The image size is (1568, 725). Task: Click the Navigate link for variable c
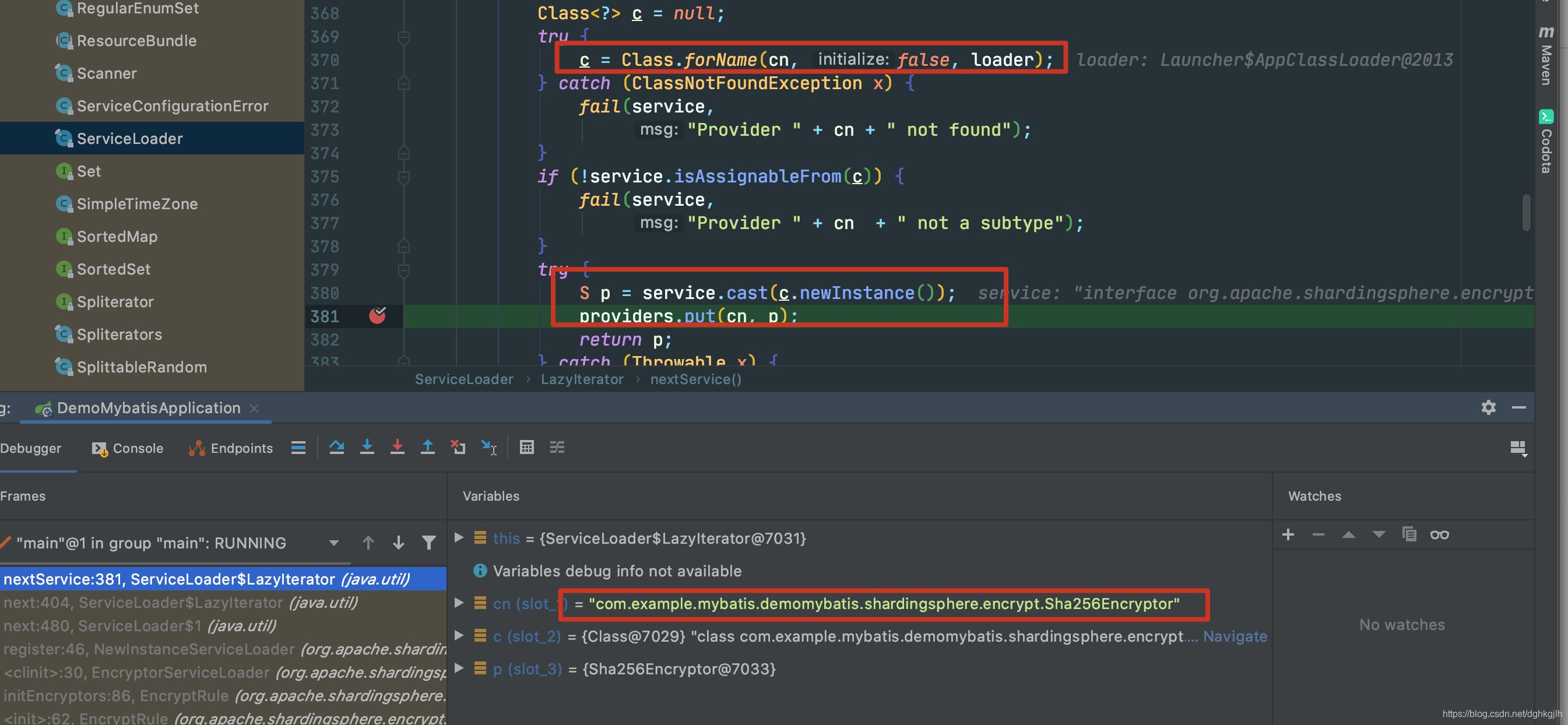coord(1235,636)
